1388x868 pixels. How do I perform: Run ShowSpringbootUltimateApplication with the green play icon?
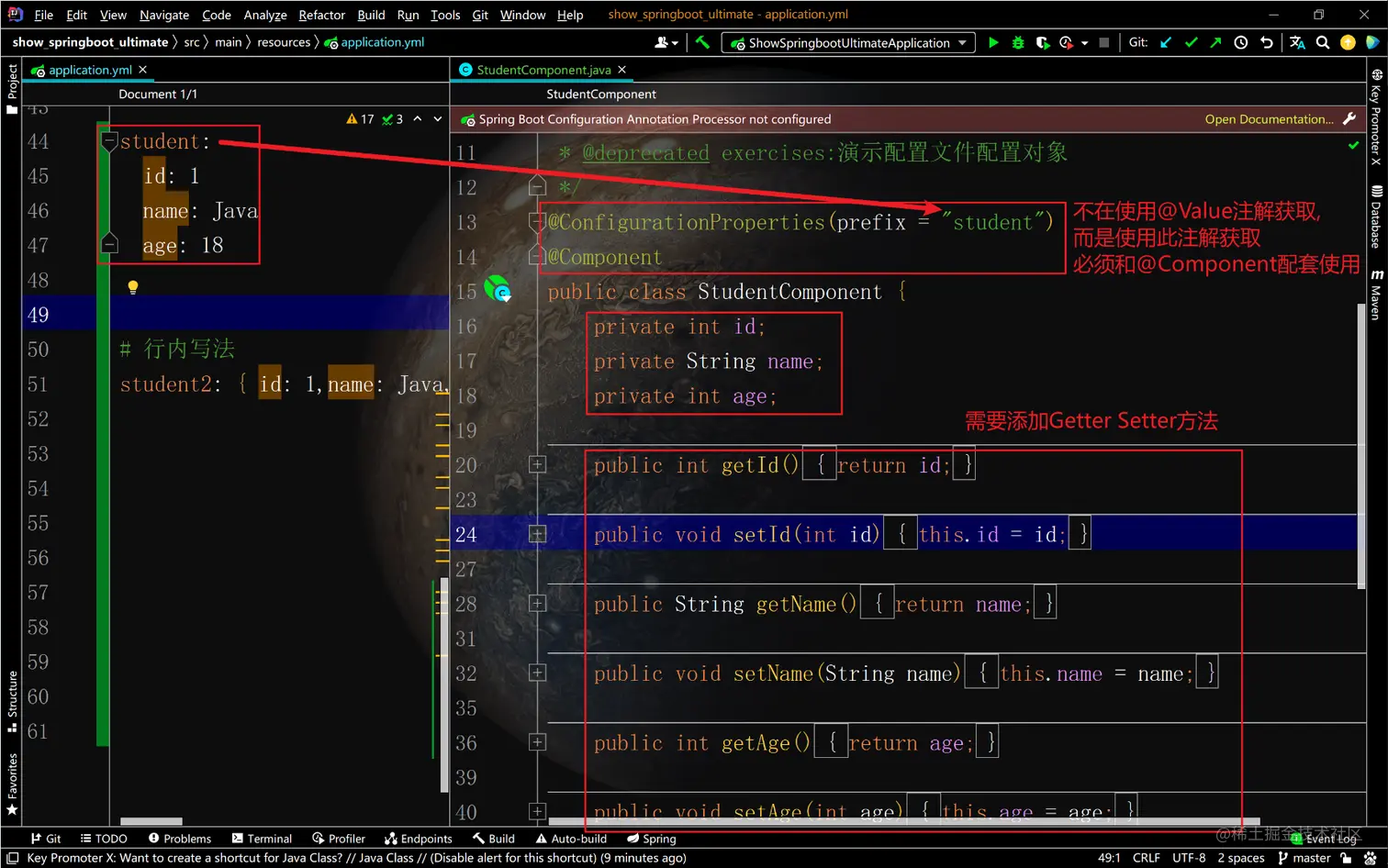(x=992, y=42)
